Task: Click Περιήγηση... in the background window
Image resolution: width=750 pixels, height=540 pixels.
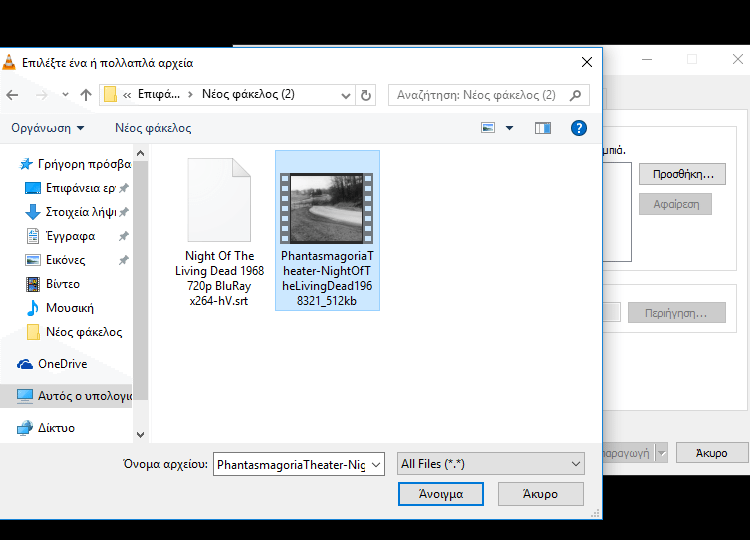Action: click(x=676, y=313)
